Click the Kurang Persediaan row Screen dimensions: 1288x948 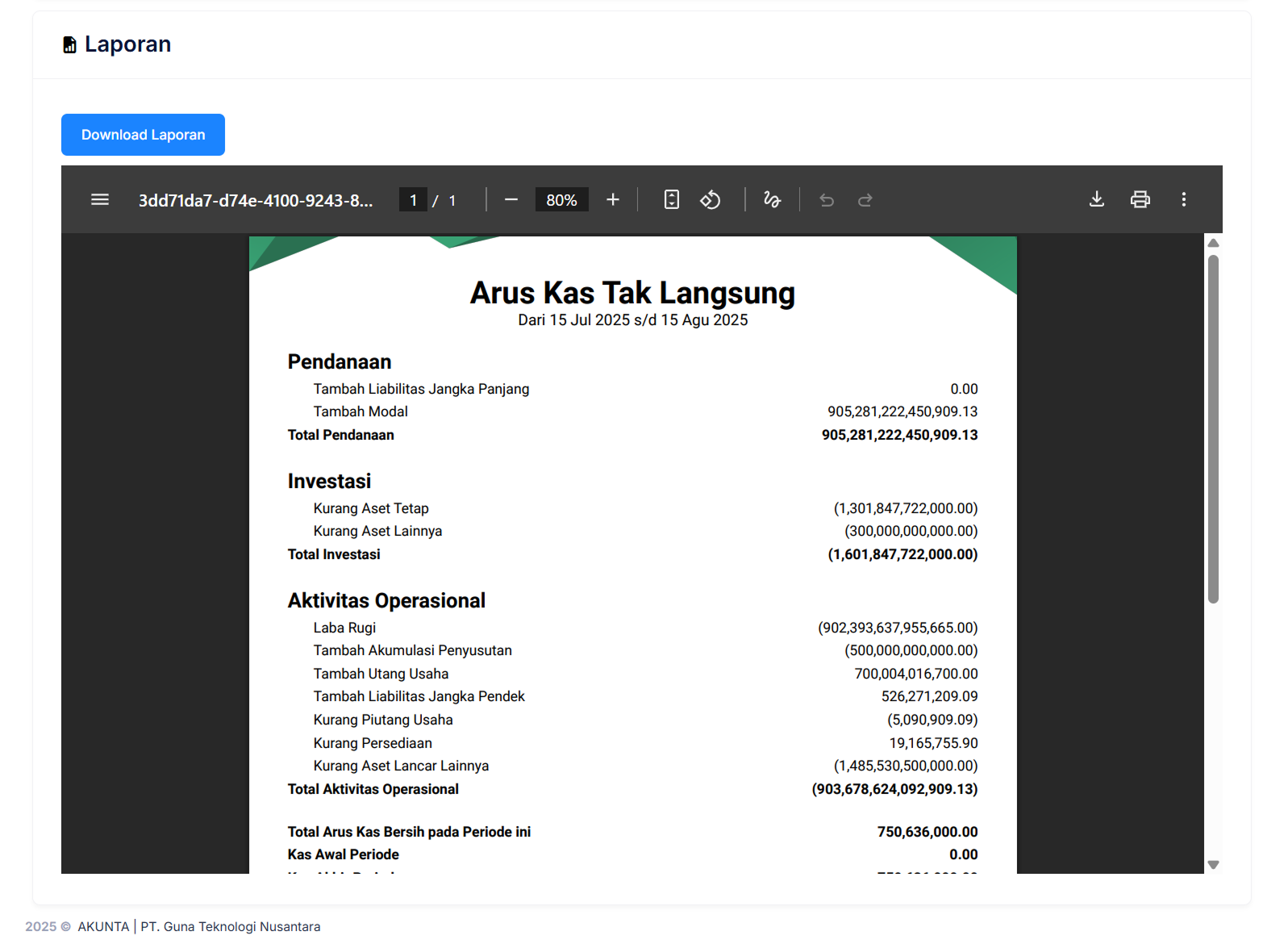click(632, 743)
